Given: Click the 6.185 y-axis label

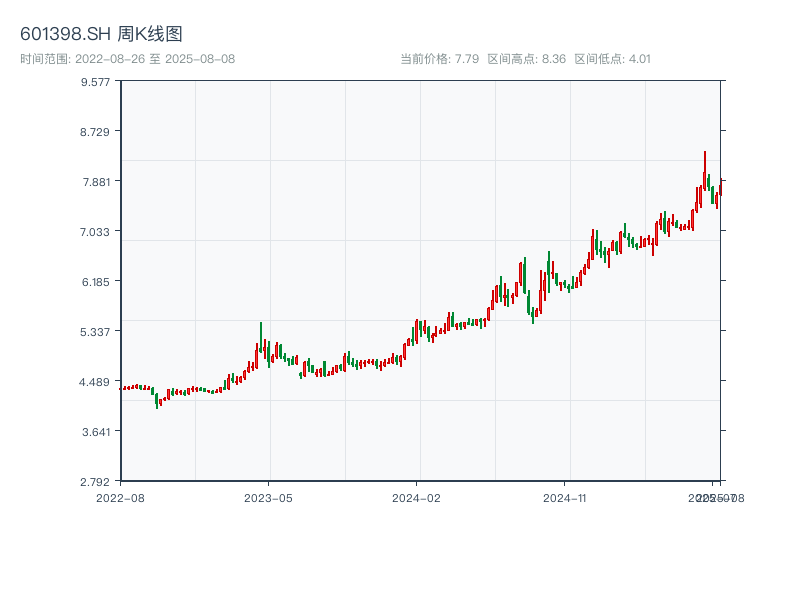Looking at the screenshot, I should 96,281.
